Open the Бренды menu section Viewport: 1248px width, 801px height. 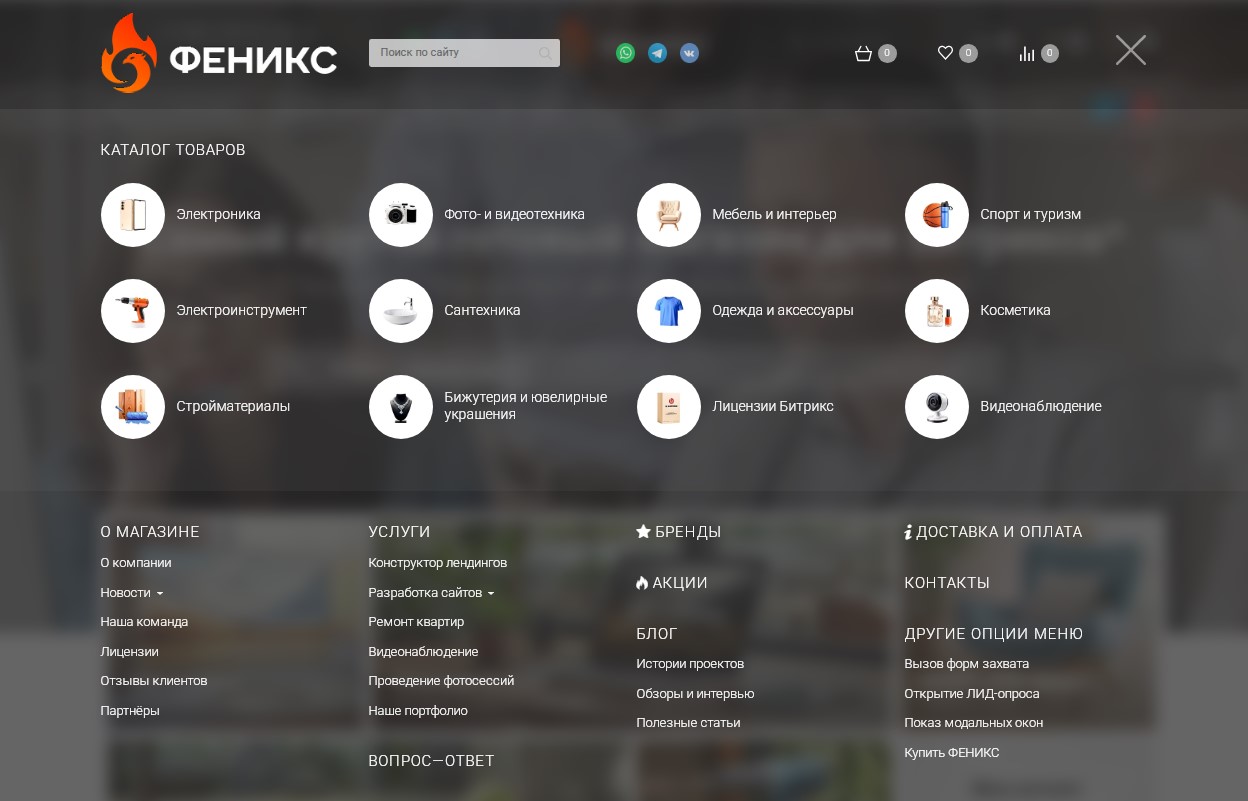point(679,532)
